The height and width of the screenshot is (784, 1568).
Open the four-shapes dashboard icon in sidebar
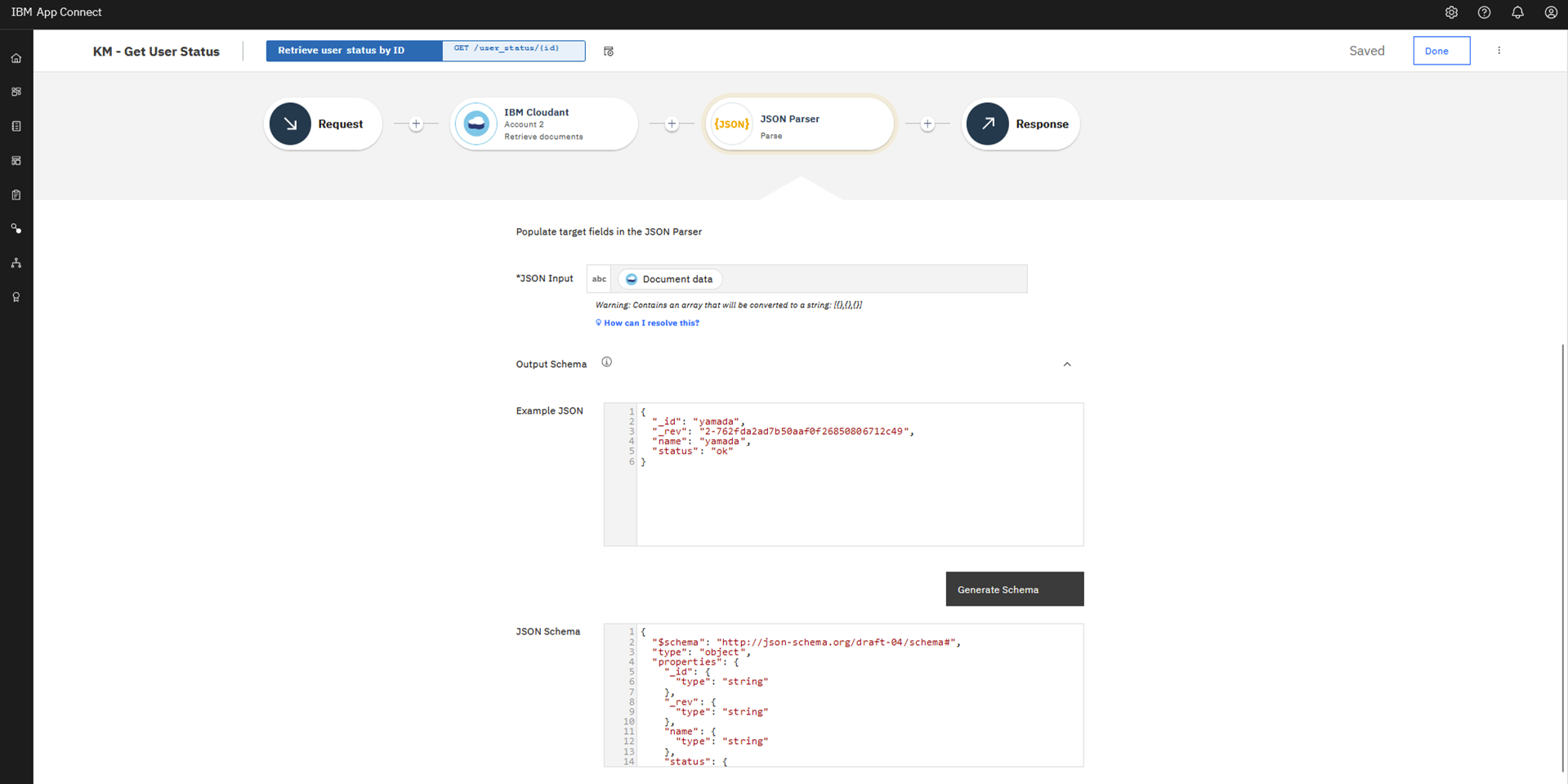tap(16, 92)
